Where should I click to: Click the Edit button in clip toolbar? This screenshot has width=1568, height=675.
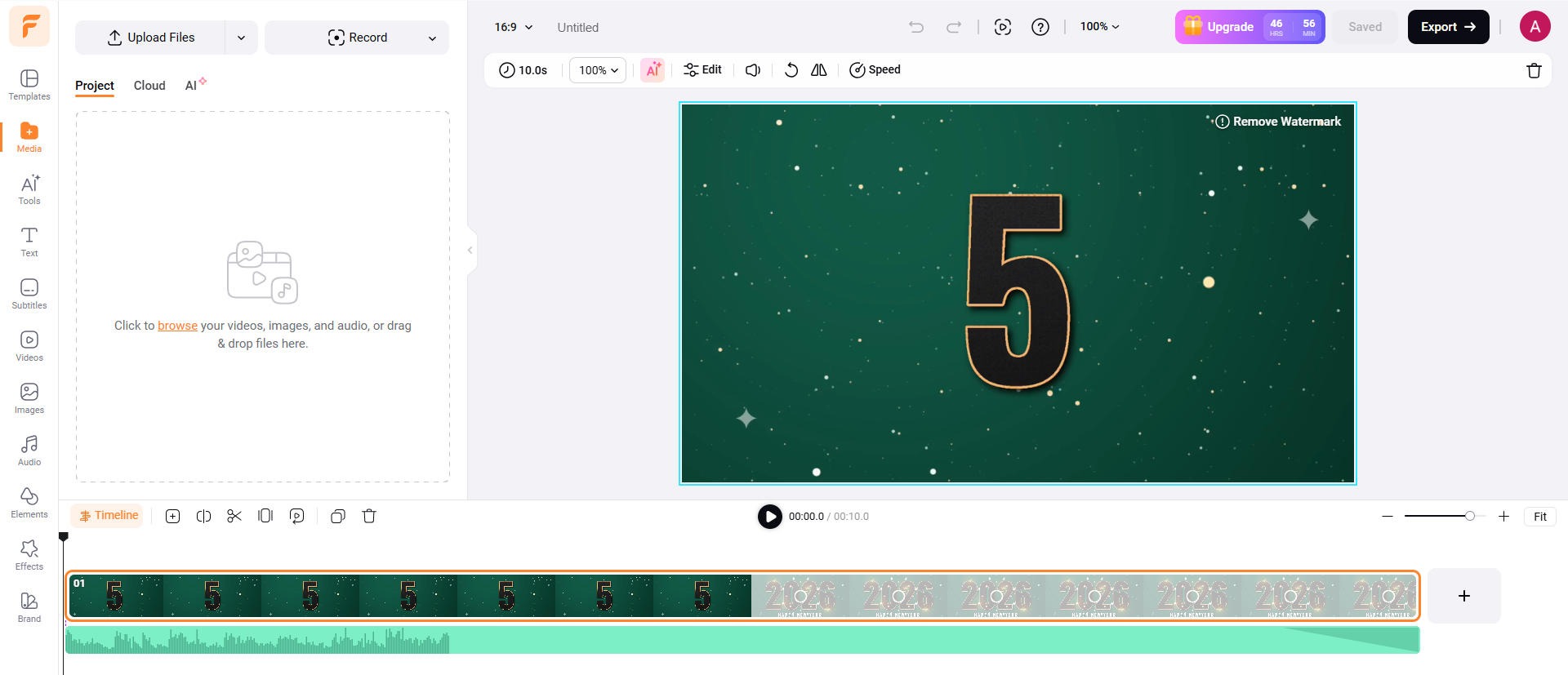[703, 70]
